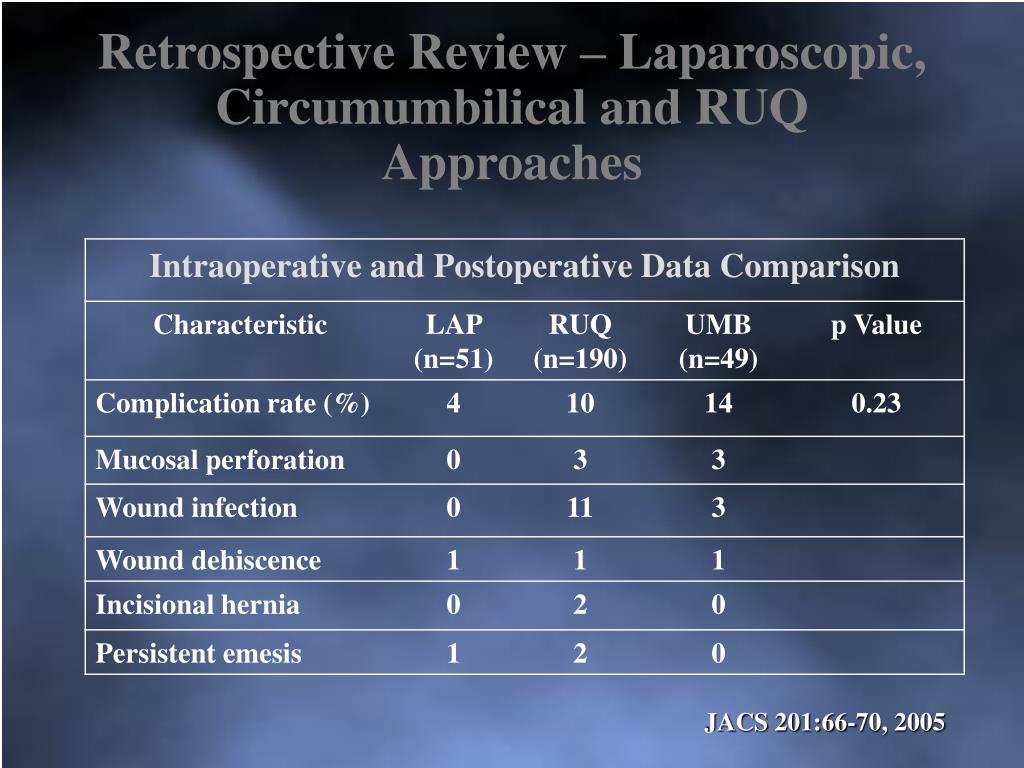Select UMB value 1 for Wound dehiscence
This screenshot has width=1024, height=768.
click(718, 560)
